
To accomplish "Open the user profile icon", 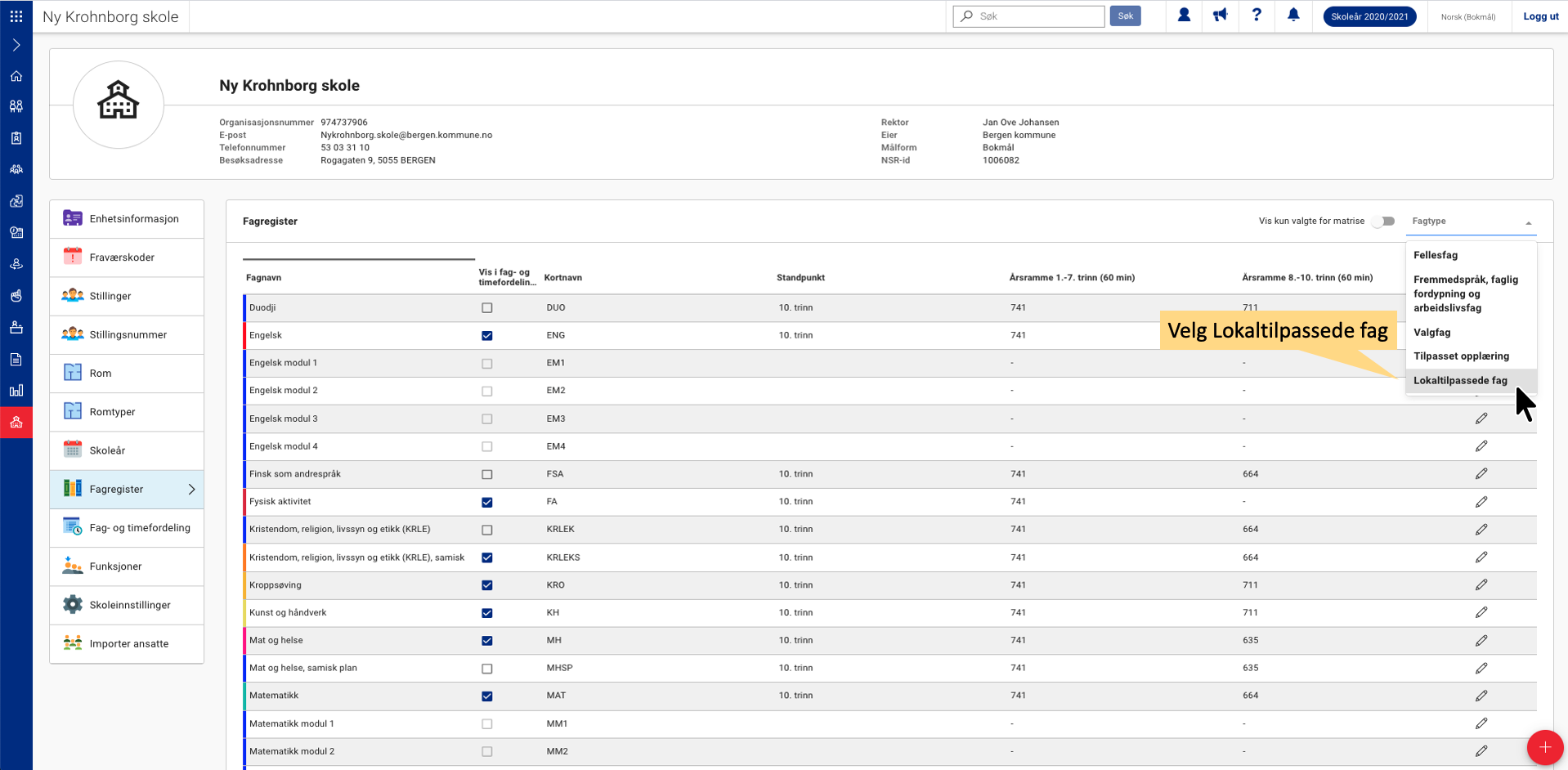I will [x=1184, y=16].
